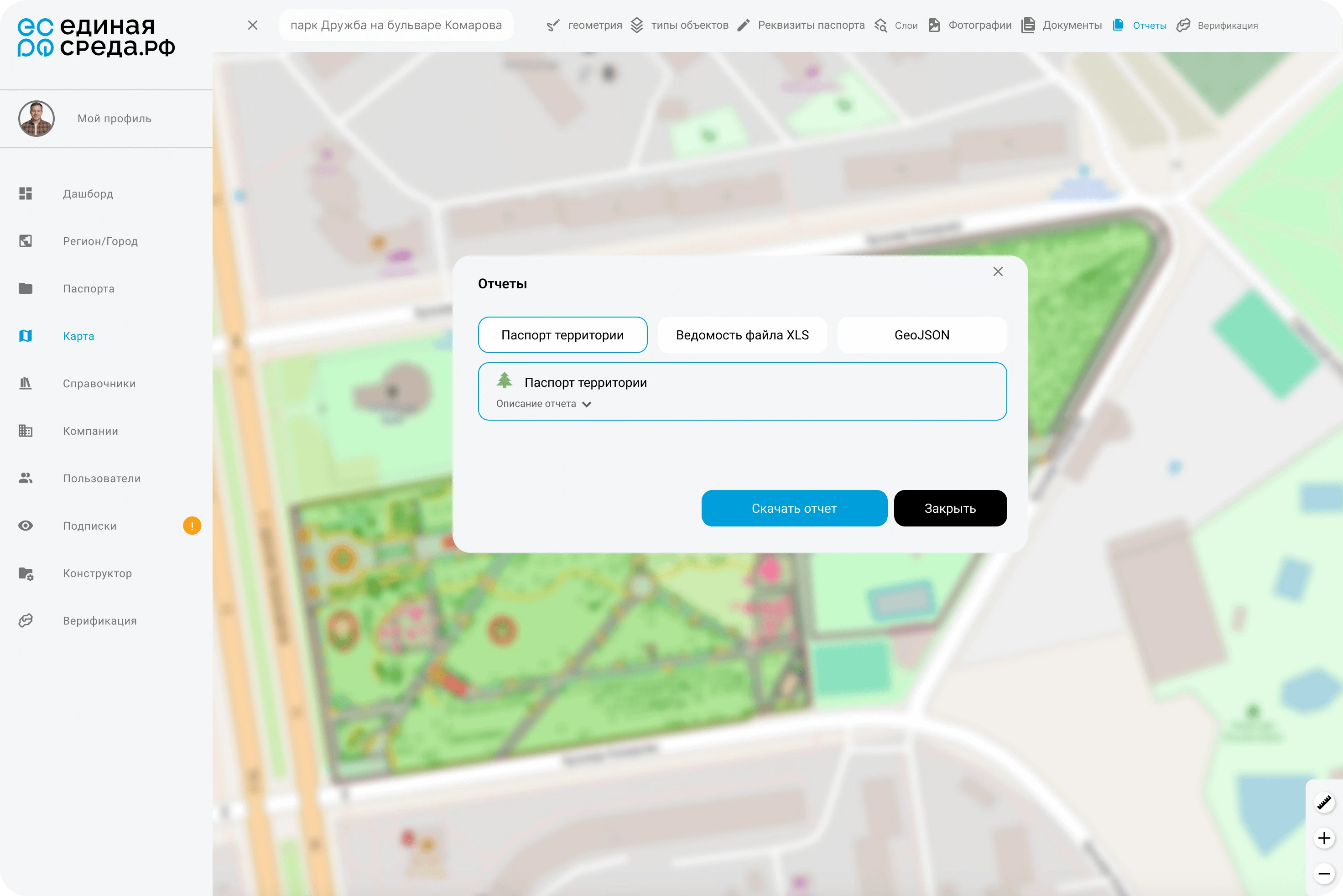Expand the Описание отчета chevron

click(x=586, y=404)
